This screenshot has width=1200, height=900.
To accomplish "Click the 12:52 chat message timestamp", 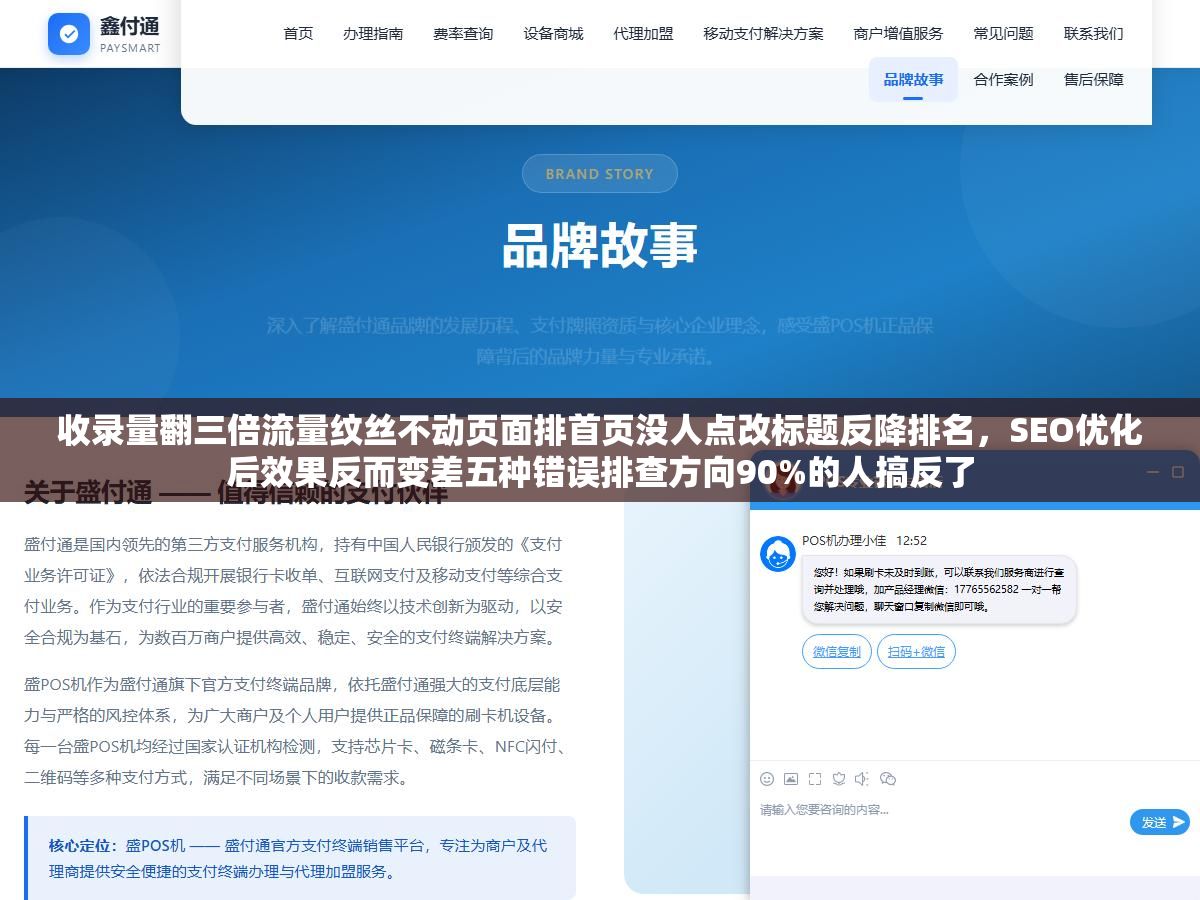I will (911, 541).
